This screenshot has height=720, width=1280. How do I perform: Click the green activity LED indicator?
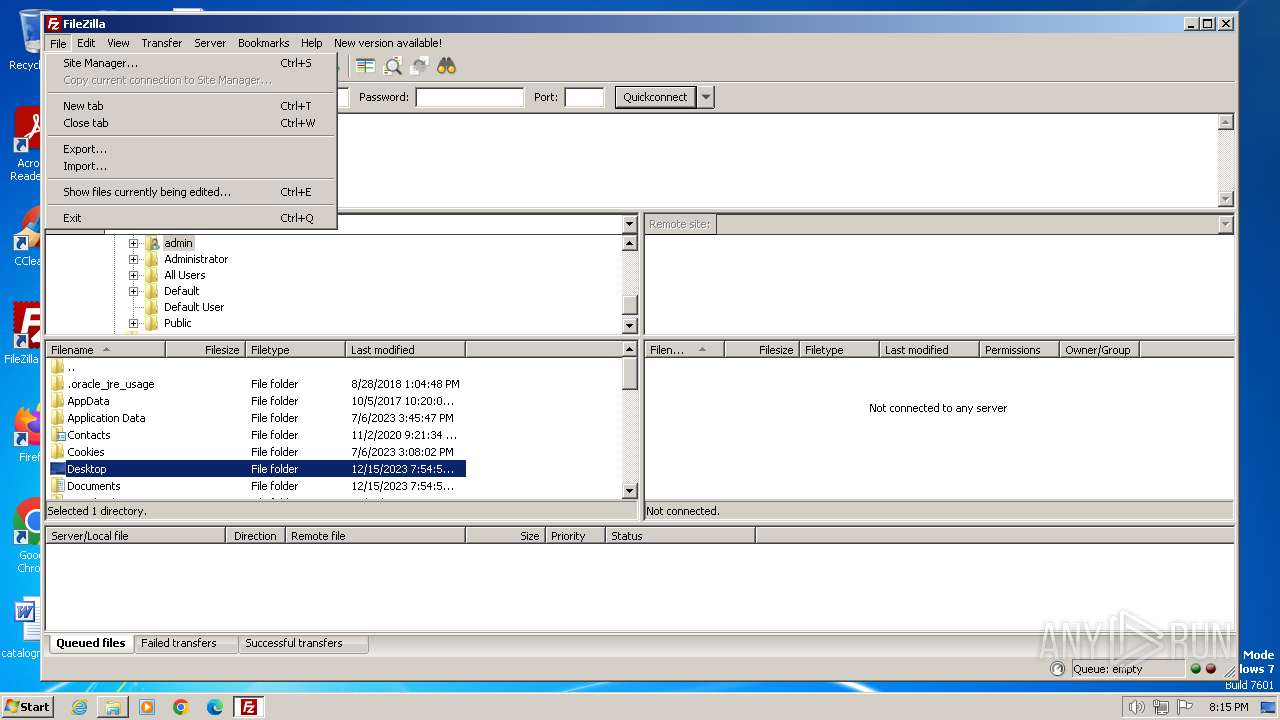1195,669
